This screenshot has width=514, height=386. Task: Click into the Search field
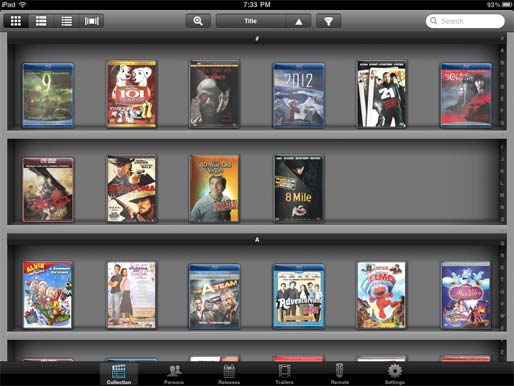(465, 21)
